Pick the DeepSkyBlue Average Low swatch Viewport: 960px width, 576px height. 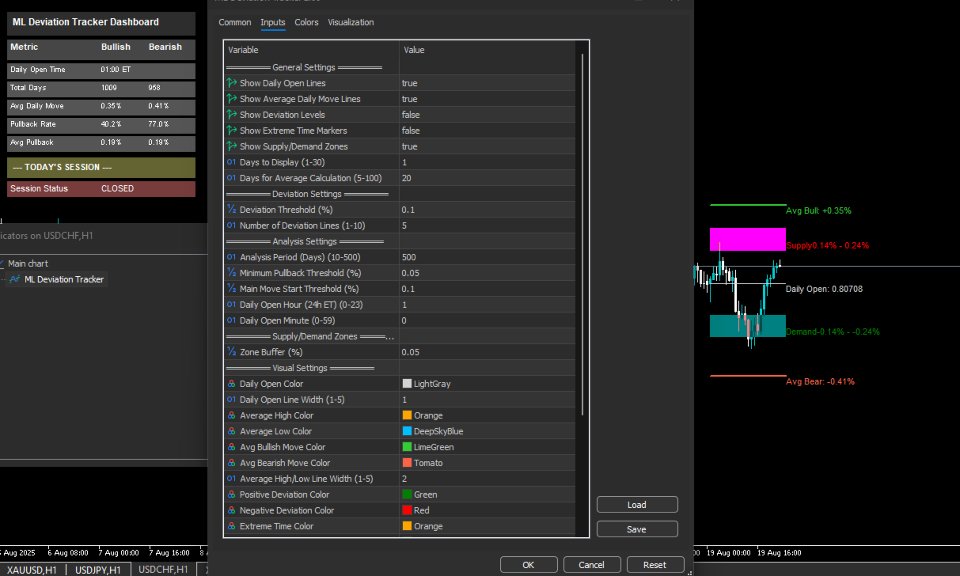coord(407,431)
